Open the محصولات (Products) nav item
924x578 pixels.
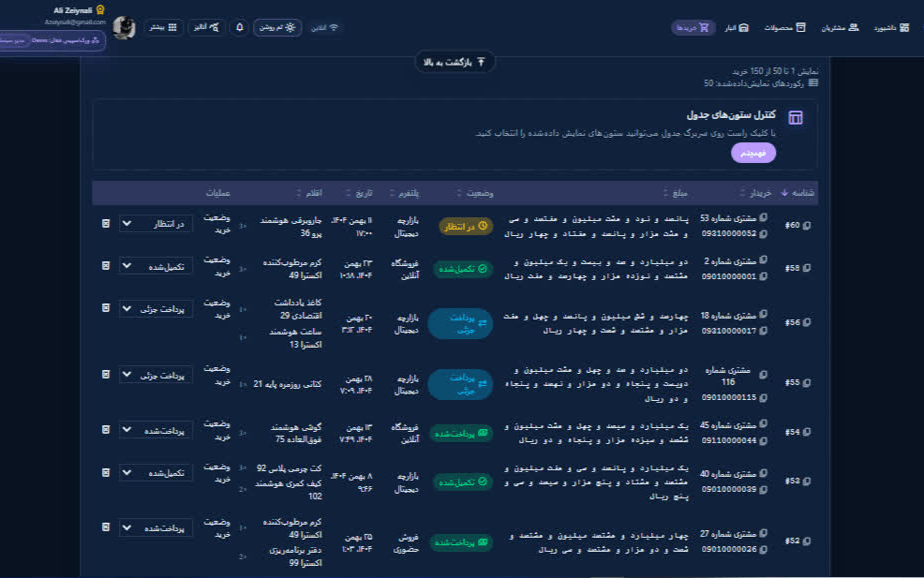click(x=785, y=28)
